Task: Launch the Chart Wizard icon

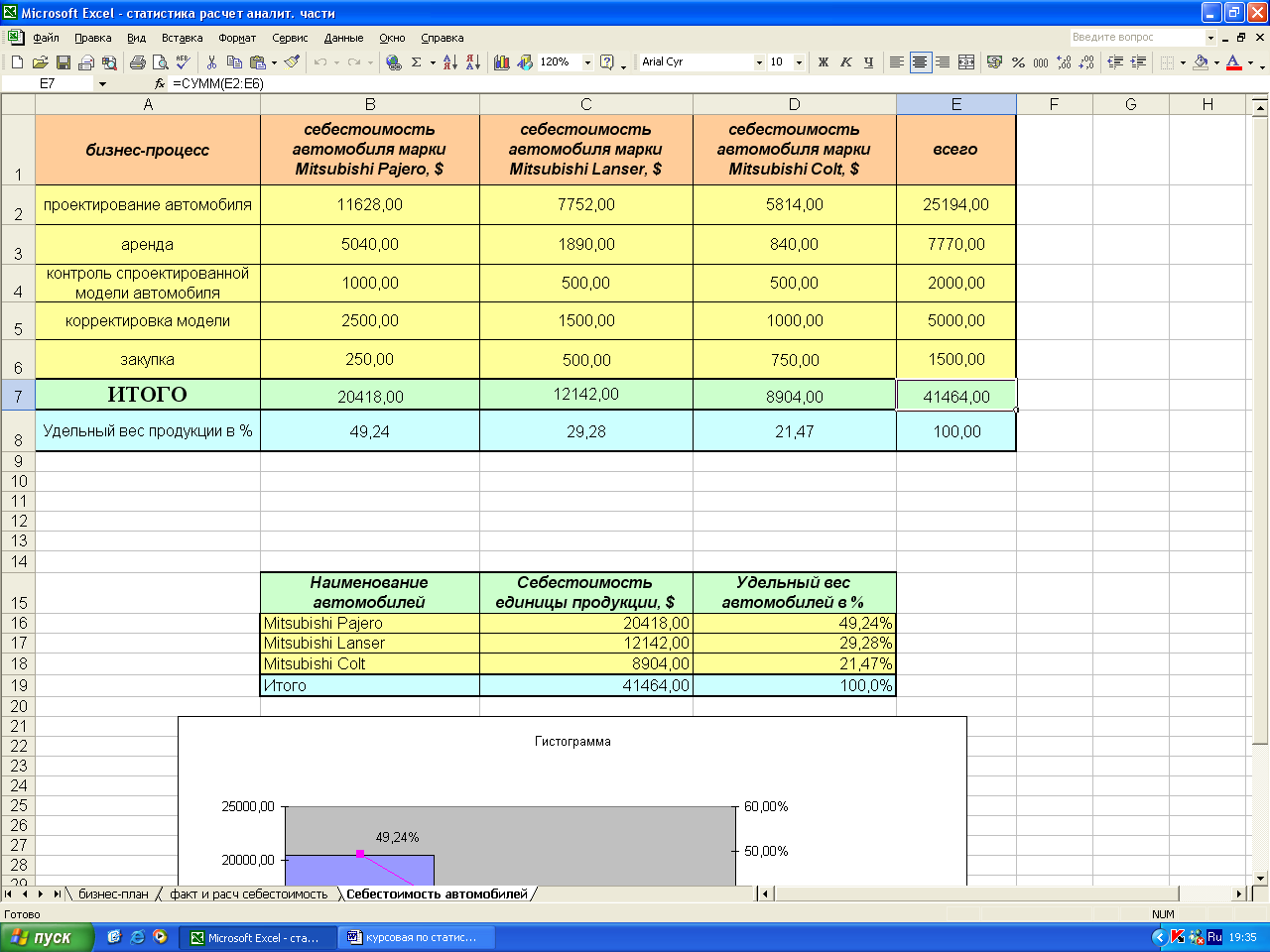Action: click(502, 62)
